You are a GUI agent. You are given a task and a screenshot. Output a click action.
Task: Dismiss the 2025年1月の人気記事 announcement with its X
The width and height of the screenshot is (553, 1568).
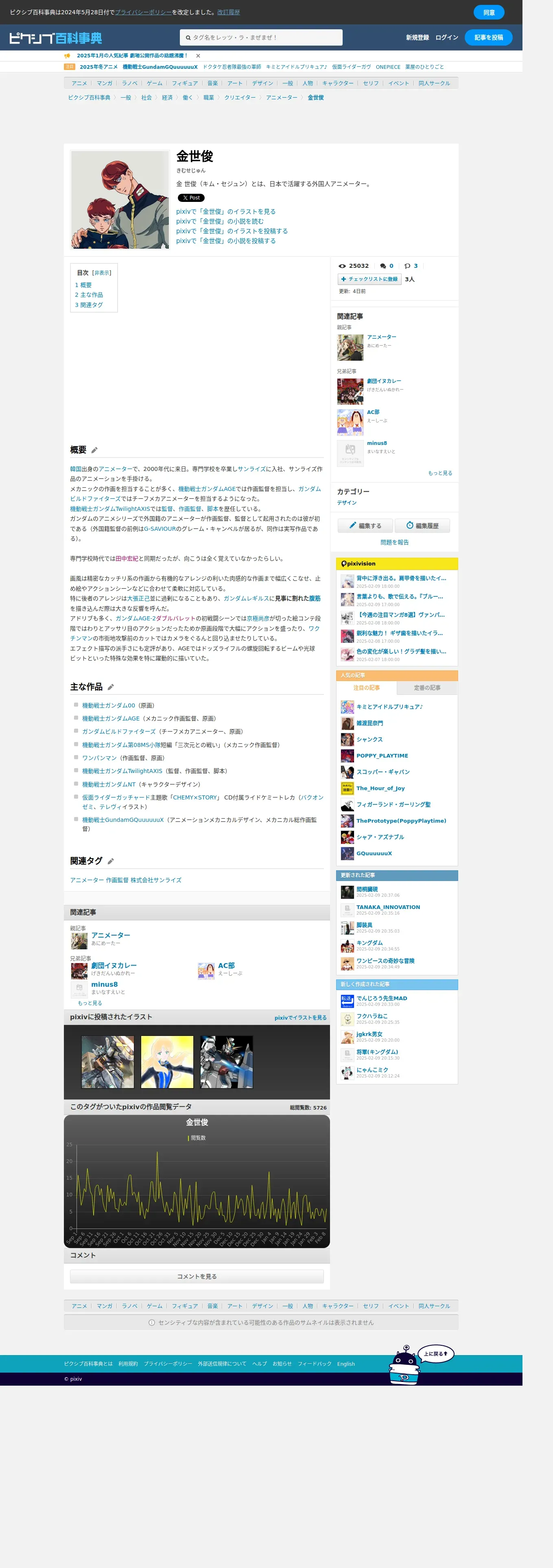click(198, 55)
